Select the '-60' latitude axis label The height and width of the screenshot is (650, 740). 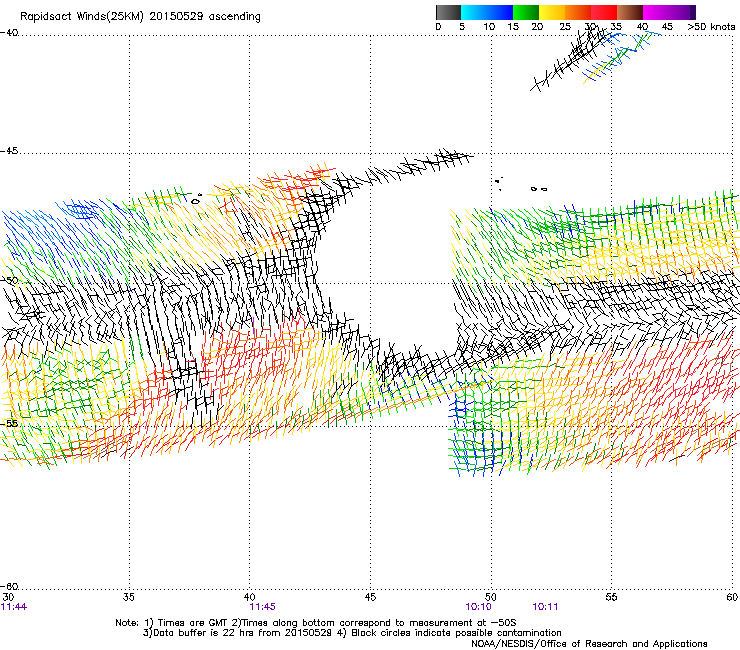(9, 587)
